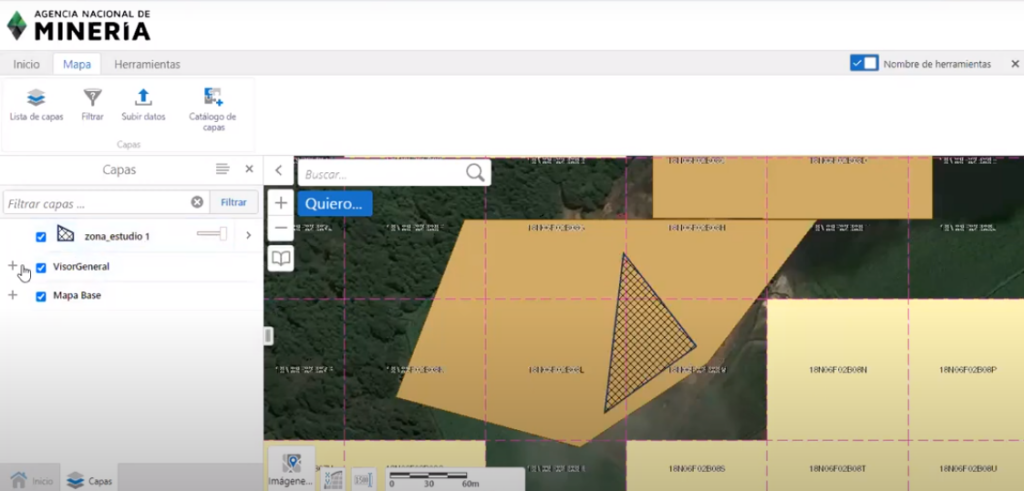Image resolution: width=1024 pixels, height=491 pixels.
Task: Click the panel resize handle on map edge
Action: (x=268, y=336)
